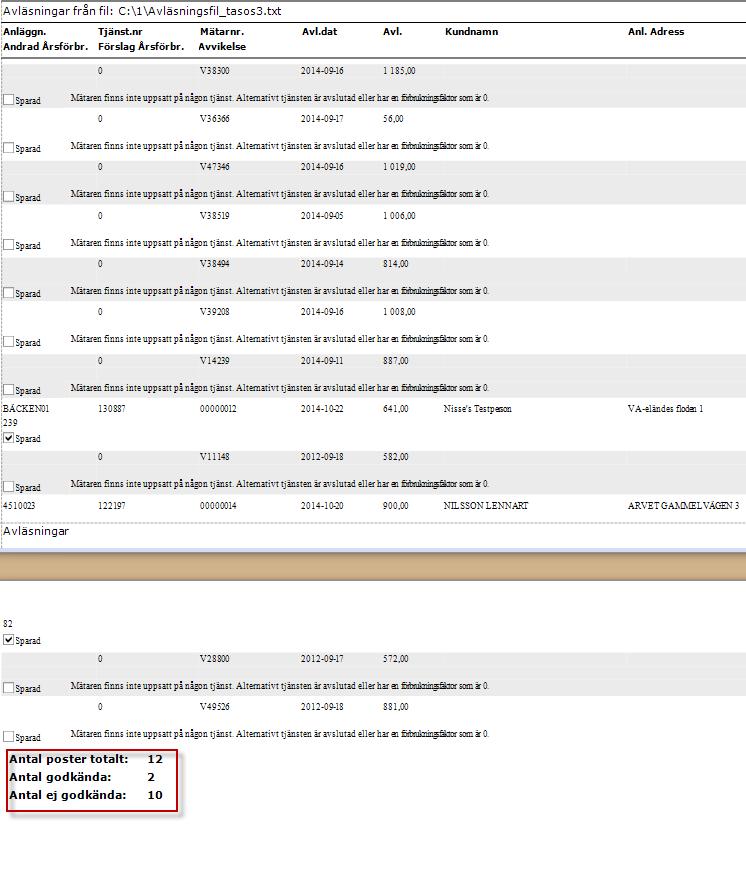This screenshot has width=746, height=885.
Task: Click the Anläggn. column header
Action: pyautogui.click(x=24, y=32)
